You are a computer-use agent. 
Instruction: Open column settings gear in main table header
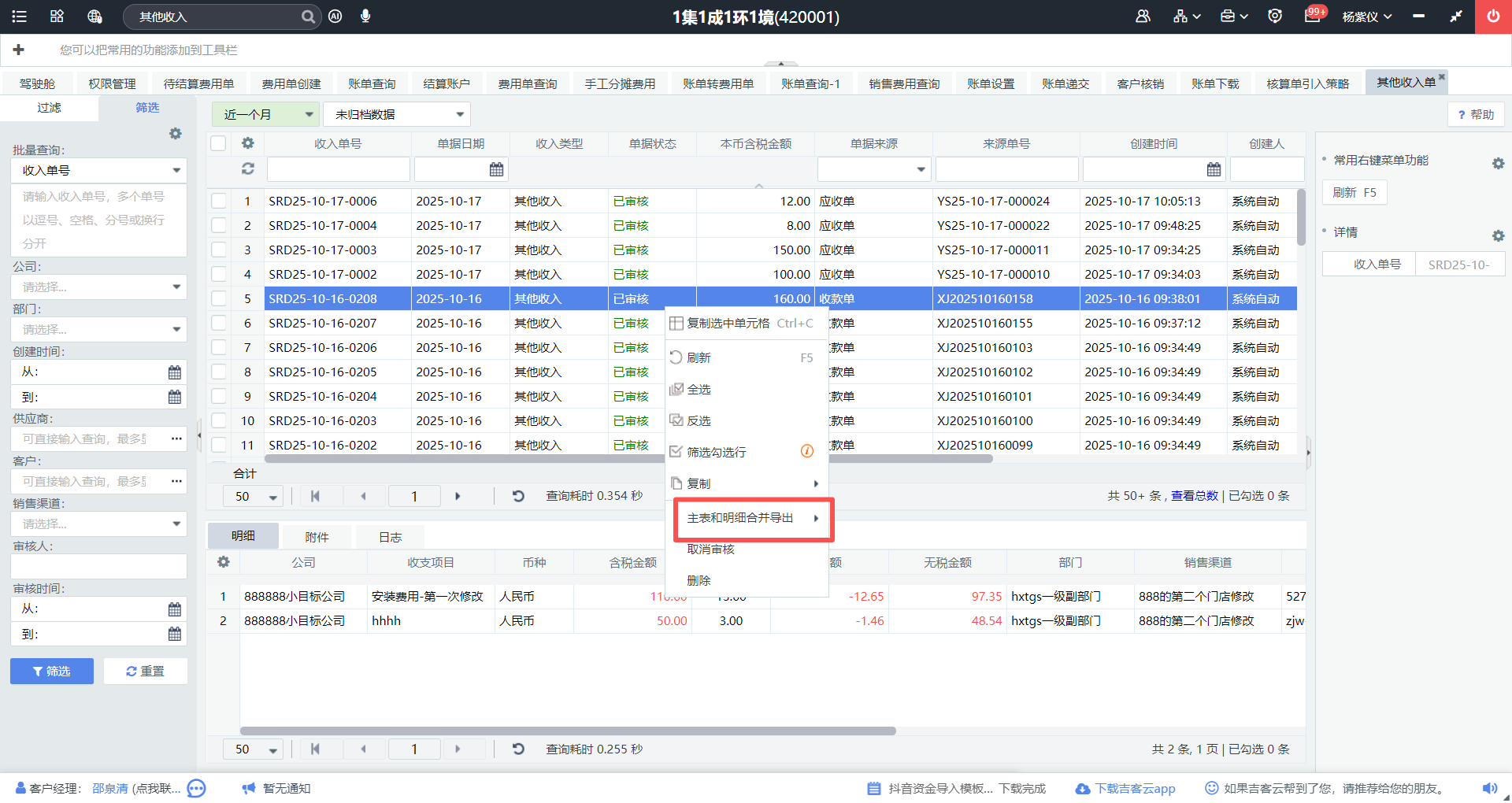click(248, 143)
